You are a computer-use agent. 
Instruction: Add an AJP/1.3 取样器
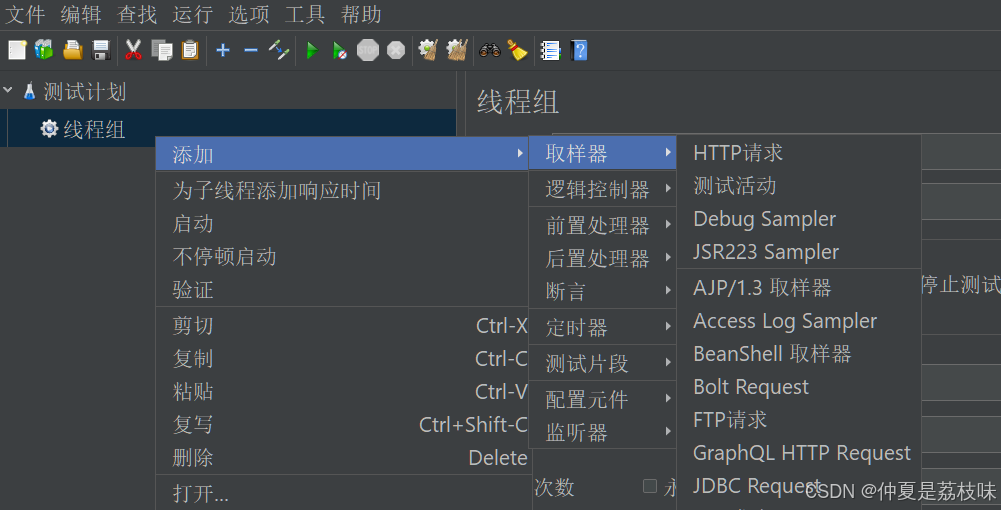799,288
